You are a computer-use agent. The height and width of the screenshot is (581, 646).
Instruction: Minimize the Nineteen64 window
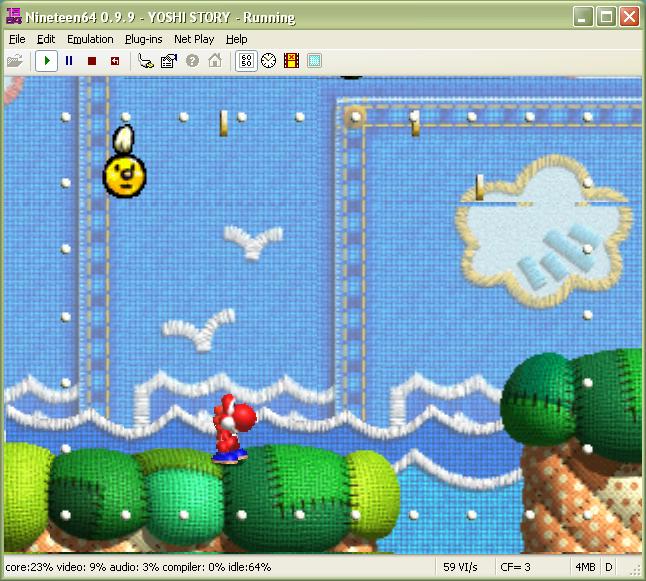(x=583, y=17)
